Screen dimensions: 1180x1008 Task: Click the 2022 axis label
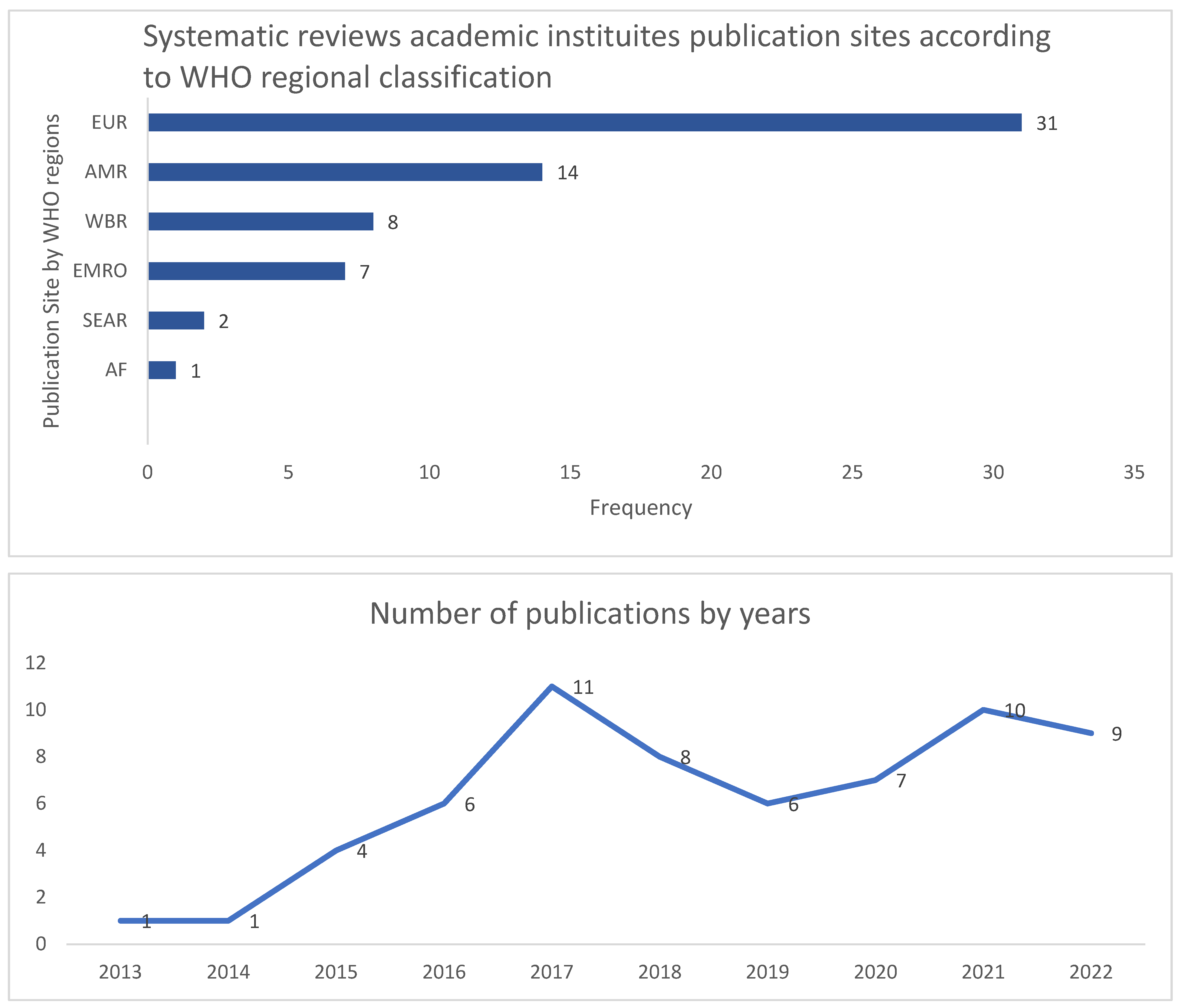pyautogui.click(x=1090, y=972)
